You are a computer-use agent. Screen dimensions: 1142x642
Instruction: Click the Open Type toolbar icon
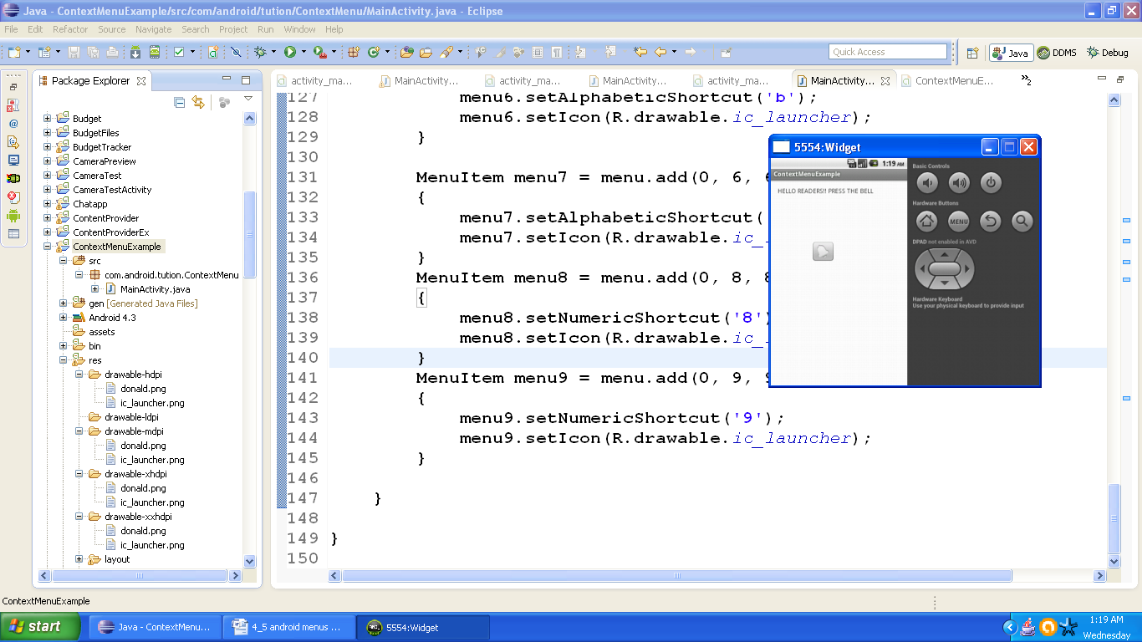[406, 52]
